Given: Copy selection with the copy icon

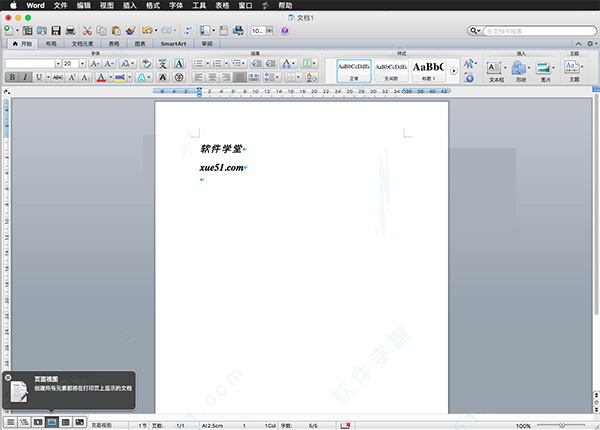Looking at the screenshot, I should click(102, 31).
